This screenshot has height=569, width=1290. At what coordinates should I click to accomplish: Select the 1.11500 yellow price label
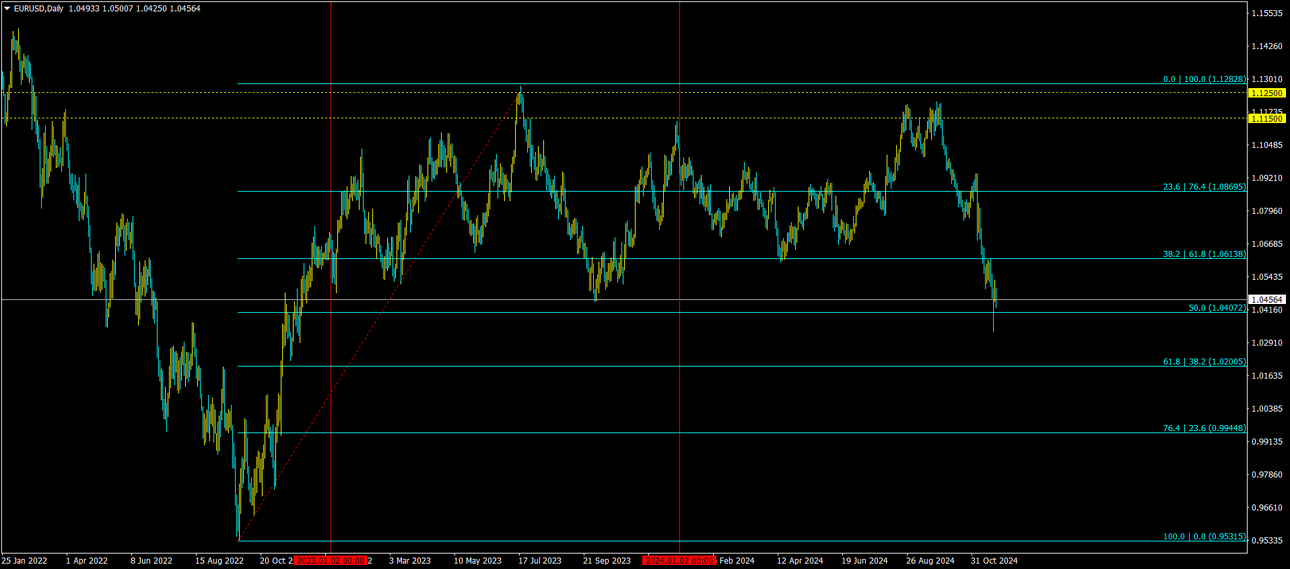(x=1267, y=118)
